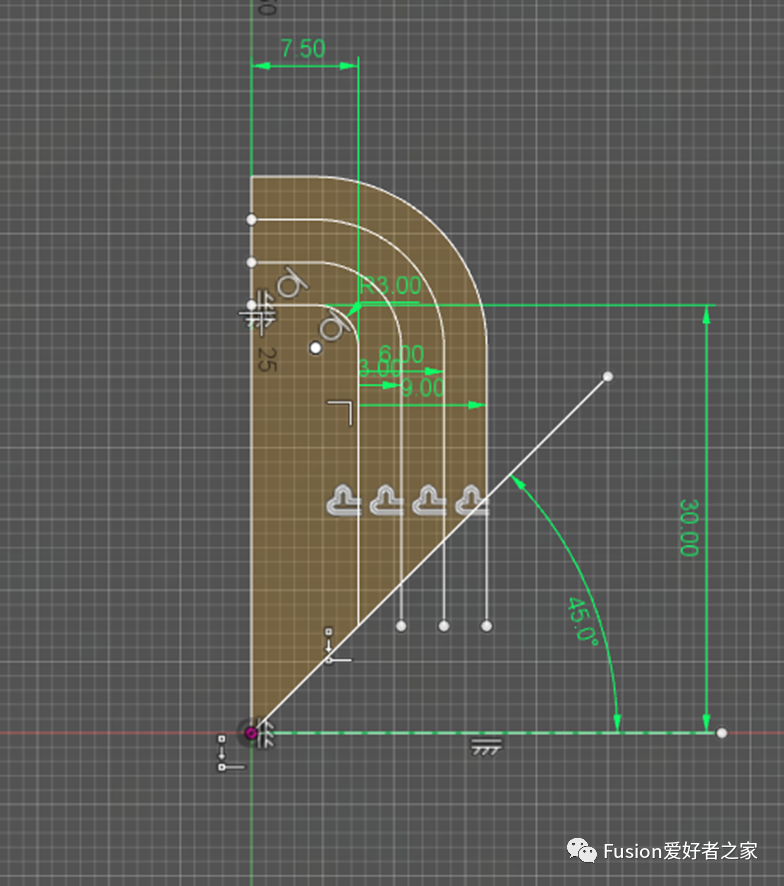The height and width of the screenshot is (886, 784).
Task: Click the 30.00 vertical dimension
Action: coord(688,527)
